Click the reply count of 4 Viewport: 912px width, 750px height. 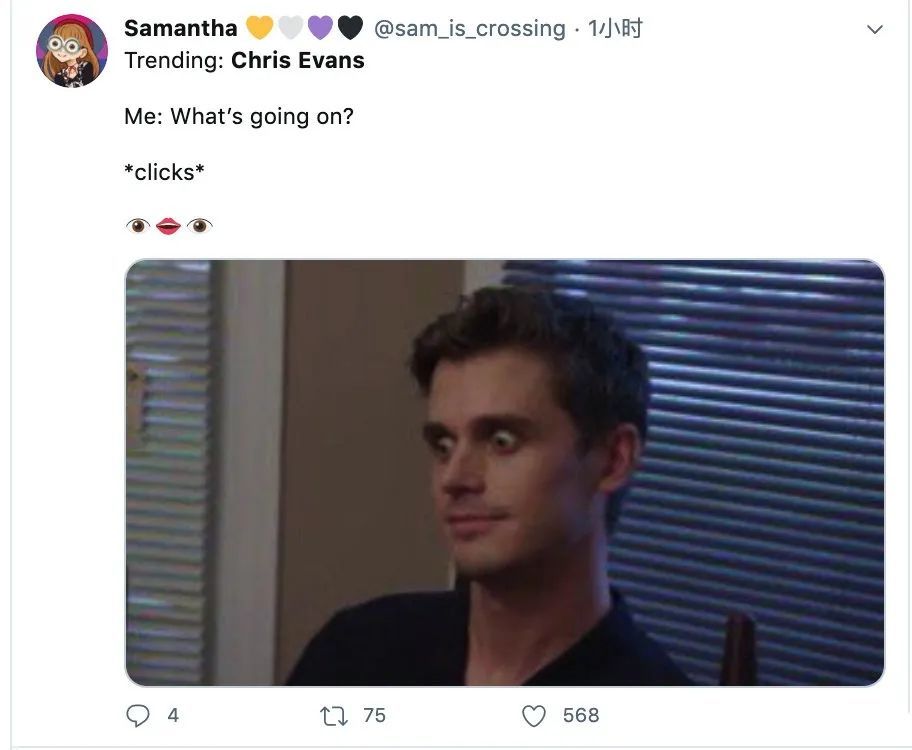pyautogui.click(x=173, y=715)
